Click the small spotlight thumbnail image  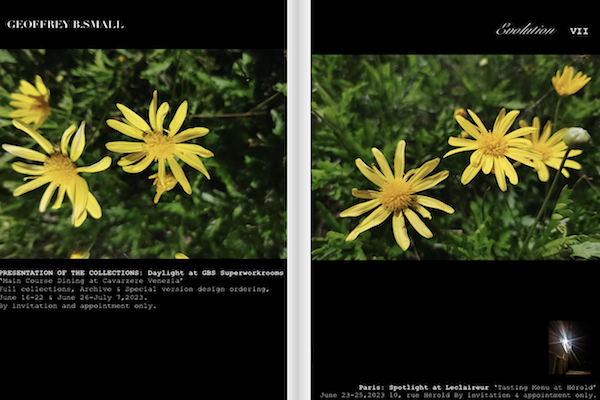point(568,346)
